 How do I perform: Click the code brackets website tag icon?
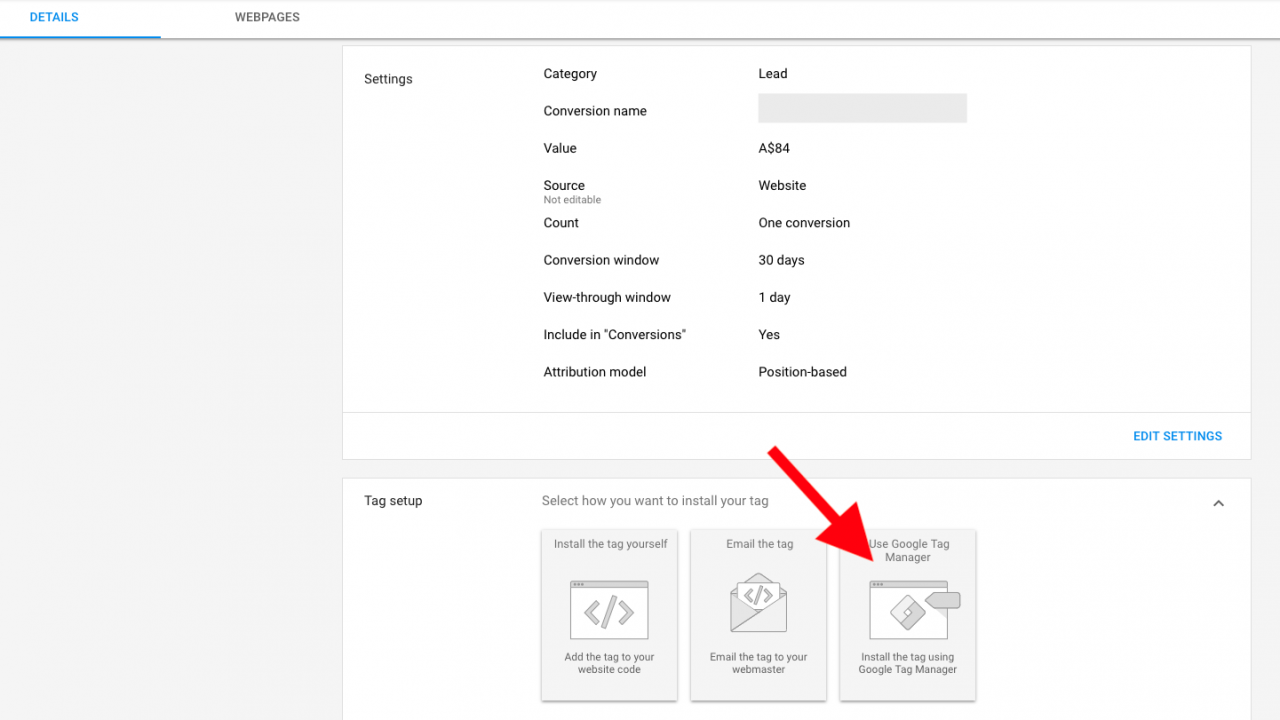pos(609,610)
